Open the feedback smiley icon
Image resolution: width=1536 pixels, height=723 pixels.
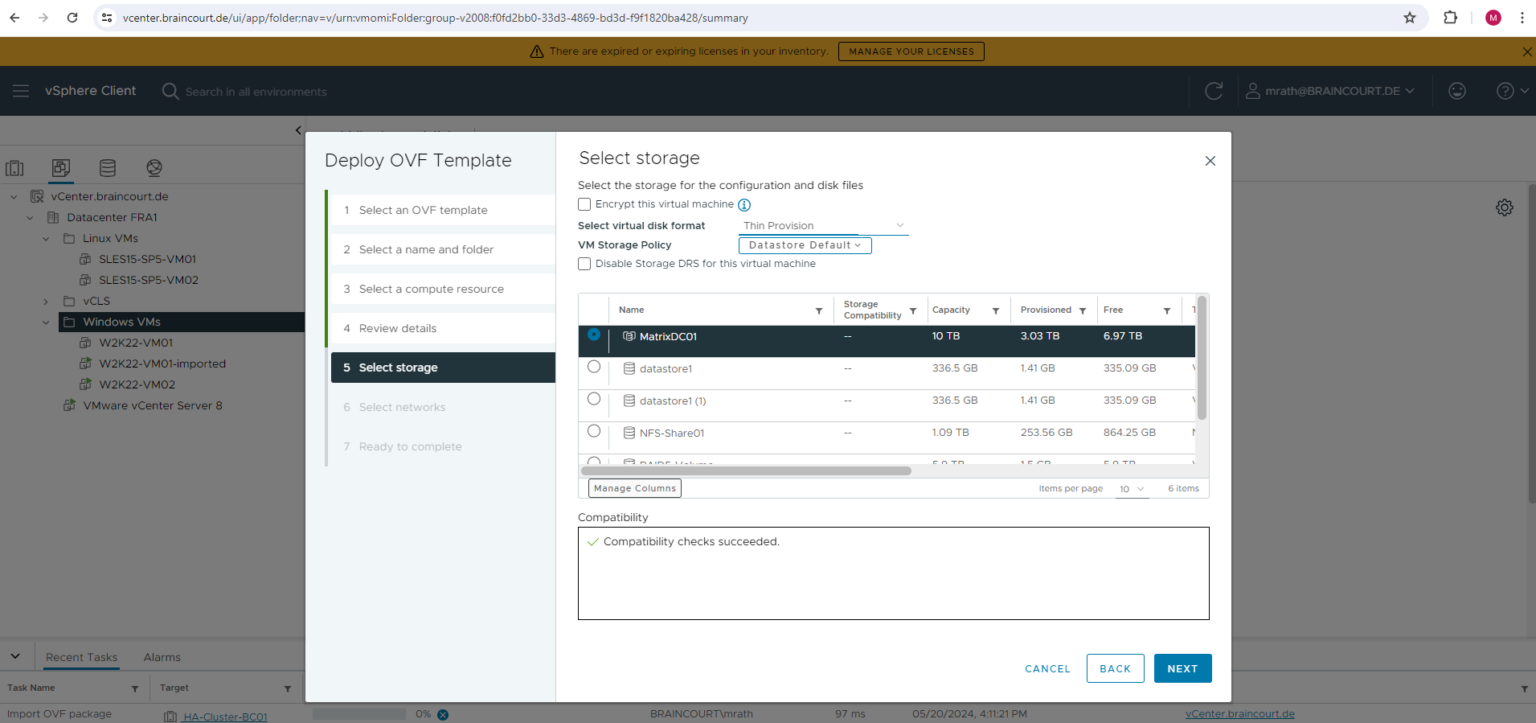pos(1457,90)
